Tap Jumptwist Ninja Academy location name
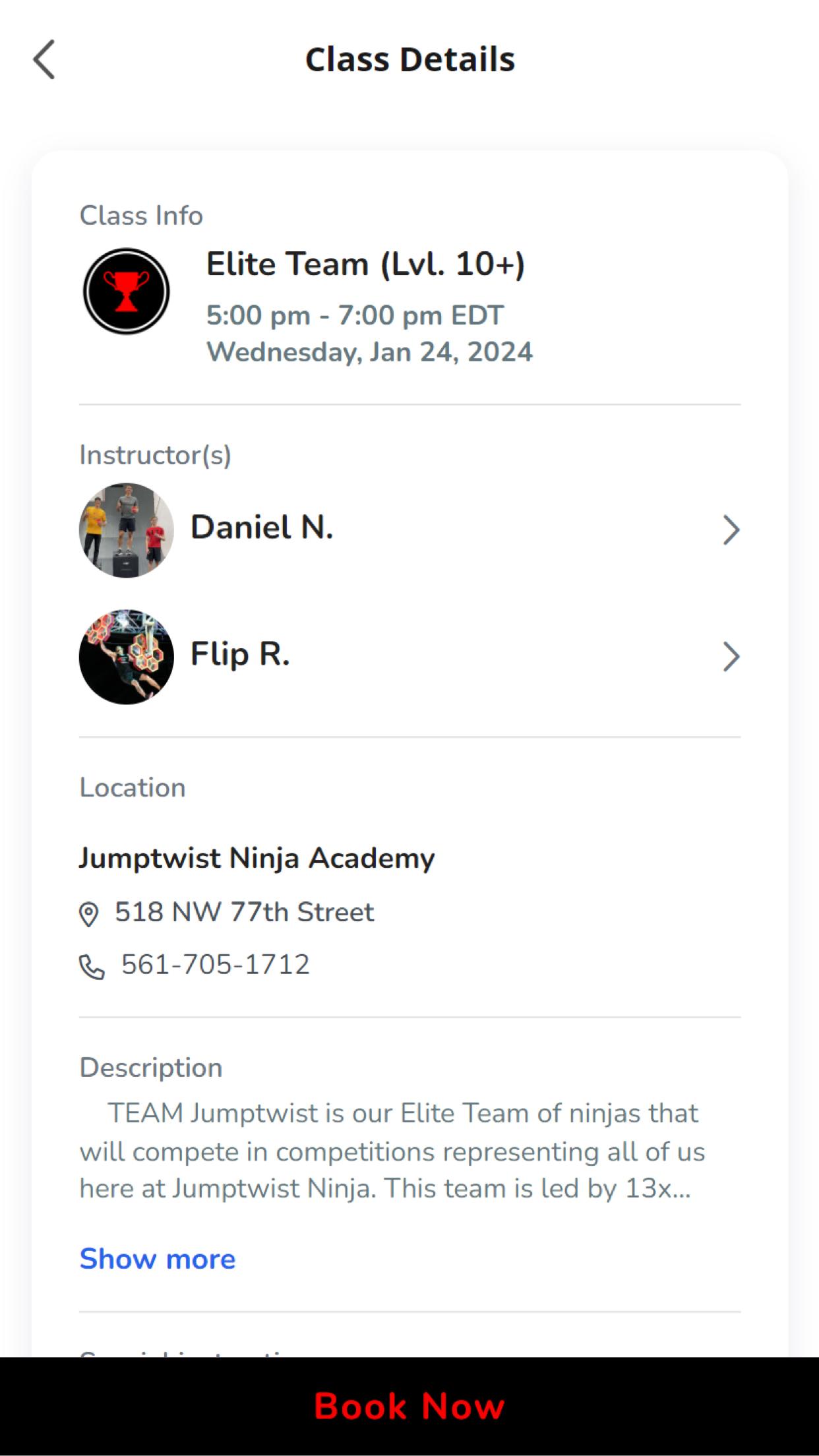Screen dimensions: 819x1456 [x=257, y=859]
